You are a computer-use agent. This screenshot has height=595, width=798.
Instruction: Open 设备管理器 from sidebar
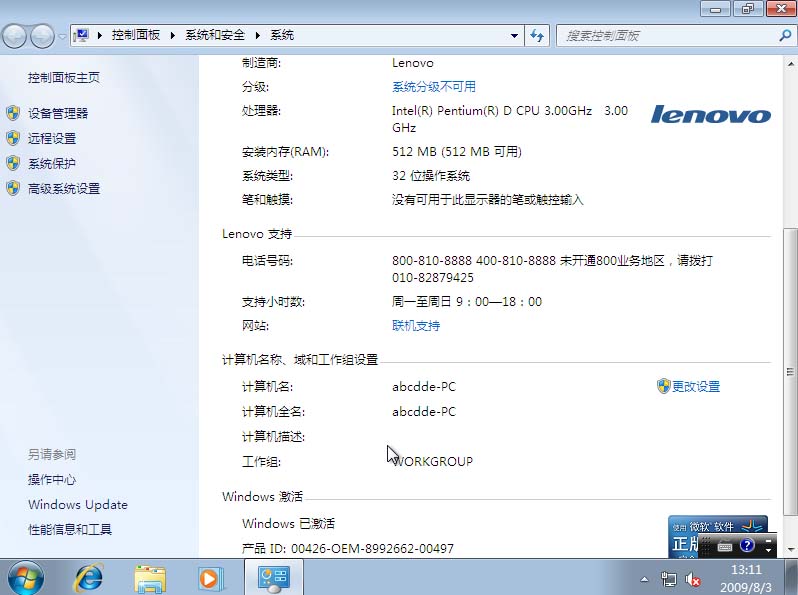pos(58,113)
